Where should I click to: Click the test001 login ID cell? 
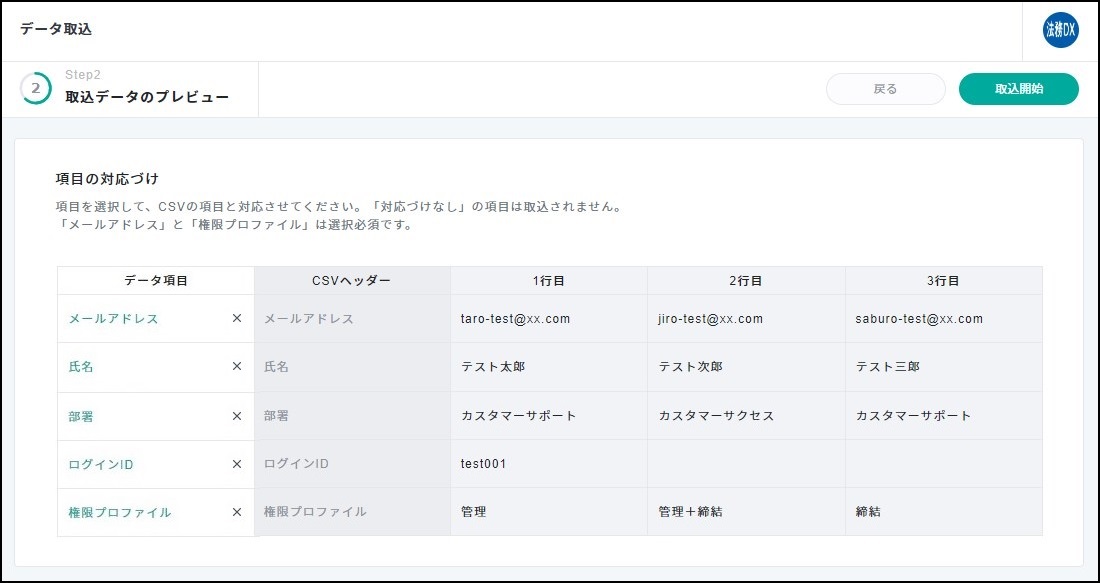(484, 464)
